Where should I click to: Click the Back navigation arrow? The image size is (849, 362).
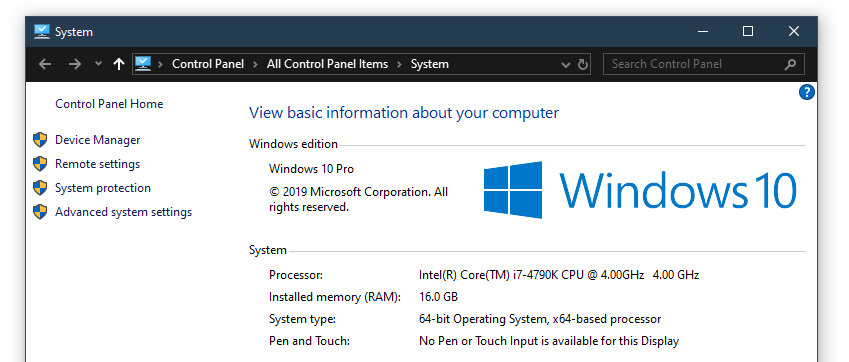tap(45, 64)
